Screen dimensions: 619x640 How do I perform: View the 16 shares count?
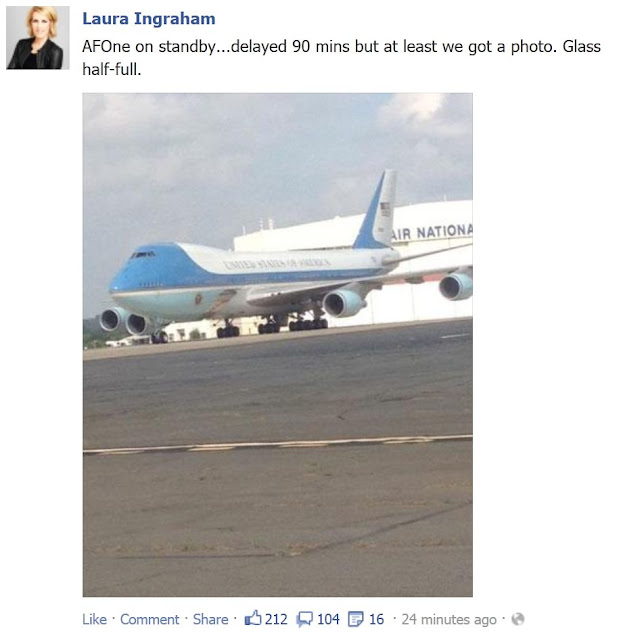coord(376,619)
